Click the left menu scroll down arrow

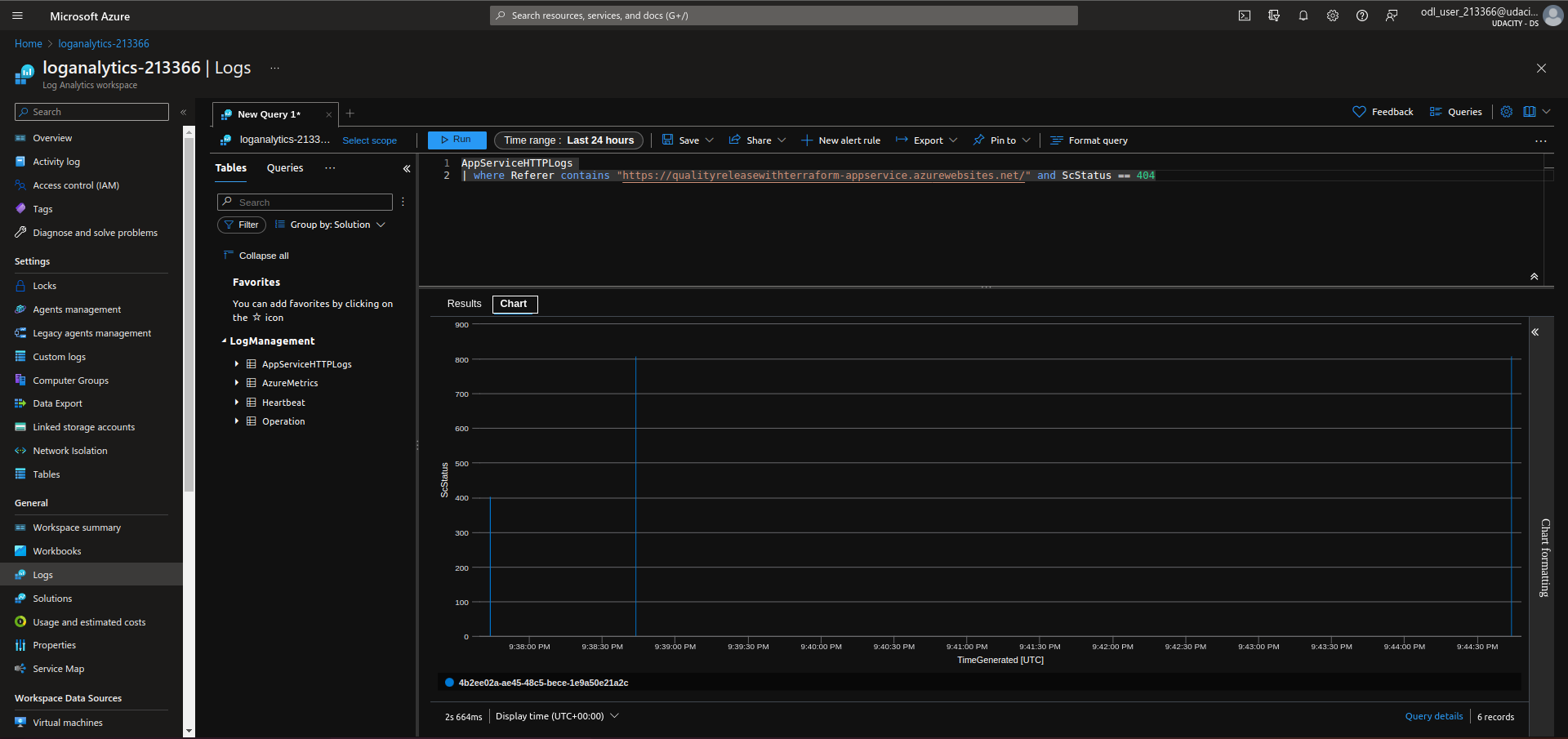(x=189, y=732)
